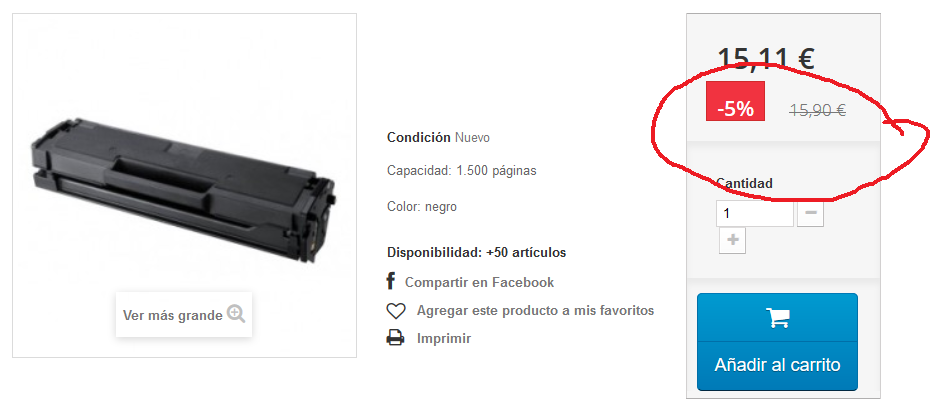Click the red -5% discount badge
Viewport: 945px width, 416px height.
point(735,101)
